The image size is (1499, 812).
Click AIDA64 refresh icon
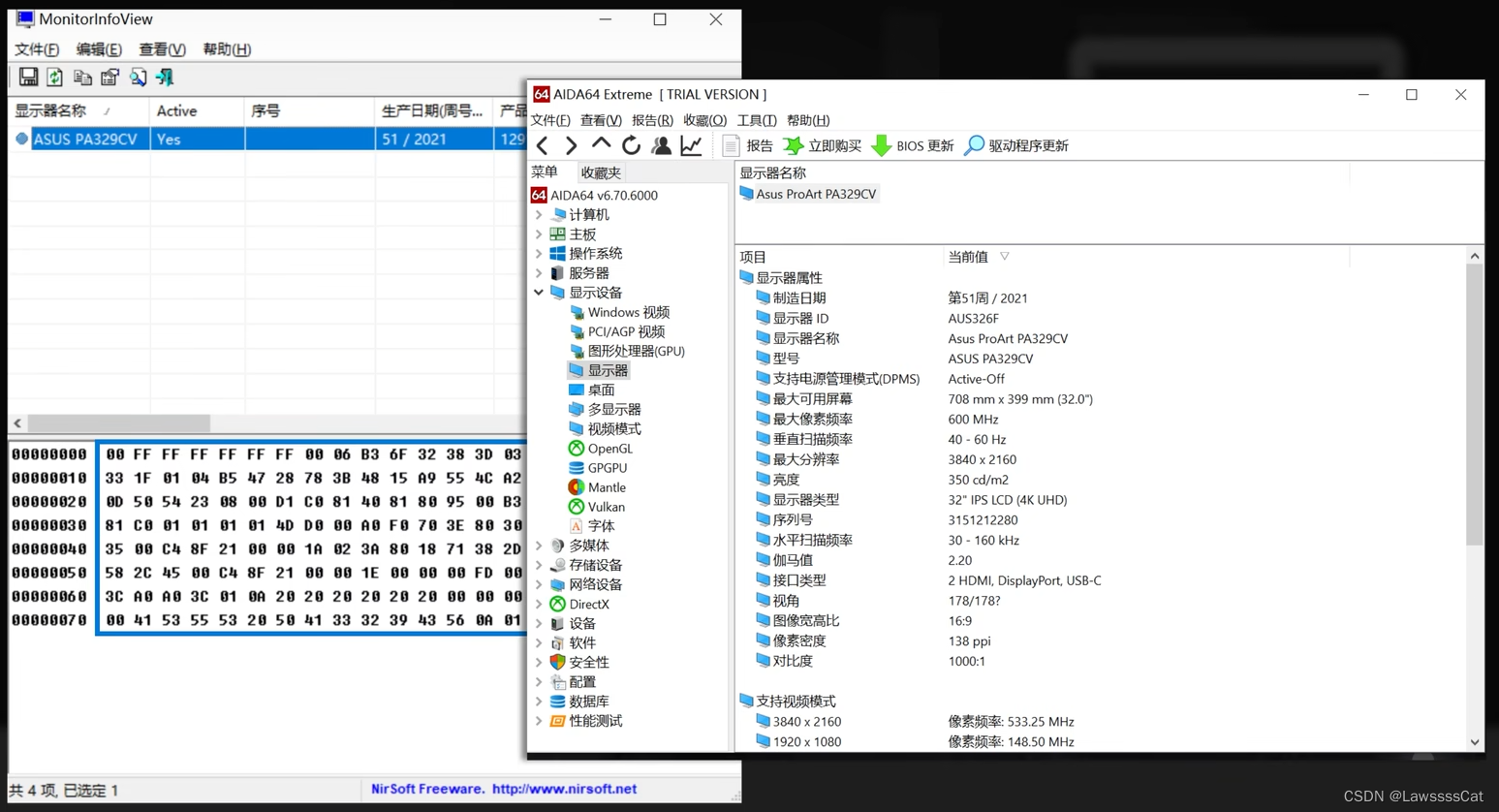click(x=631, y=145)
